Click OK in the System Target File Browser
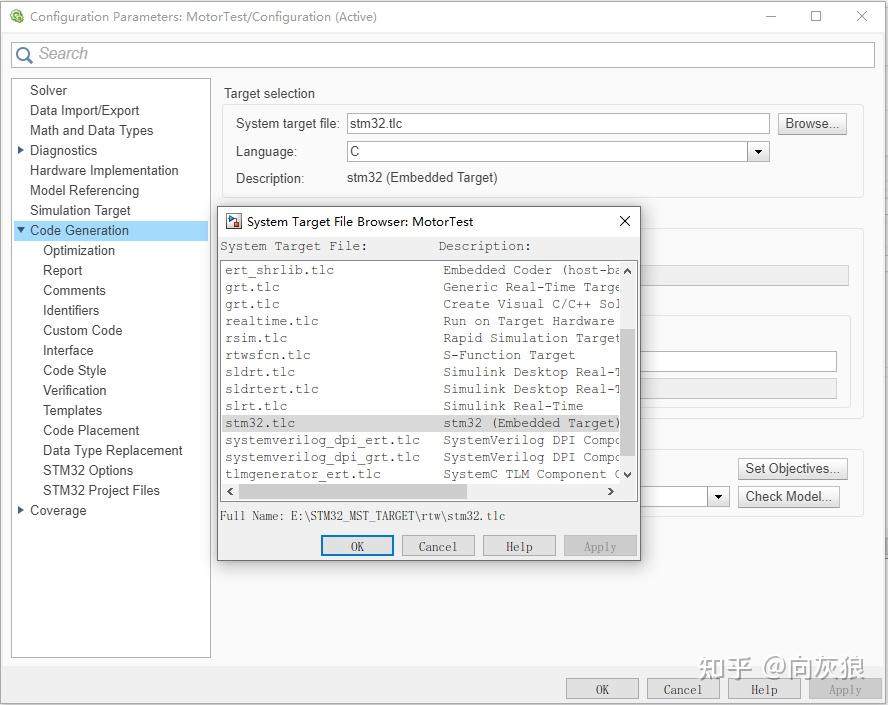This screenshot has width=888, height=705. pos(357,545)
